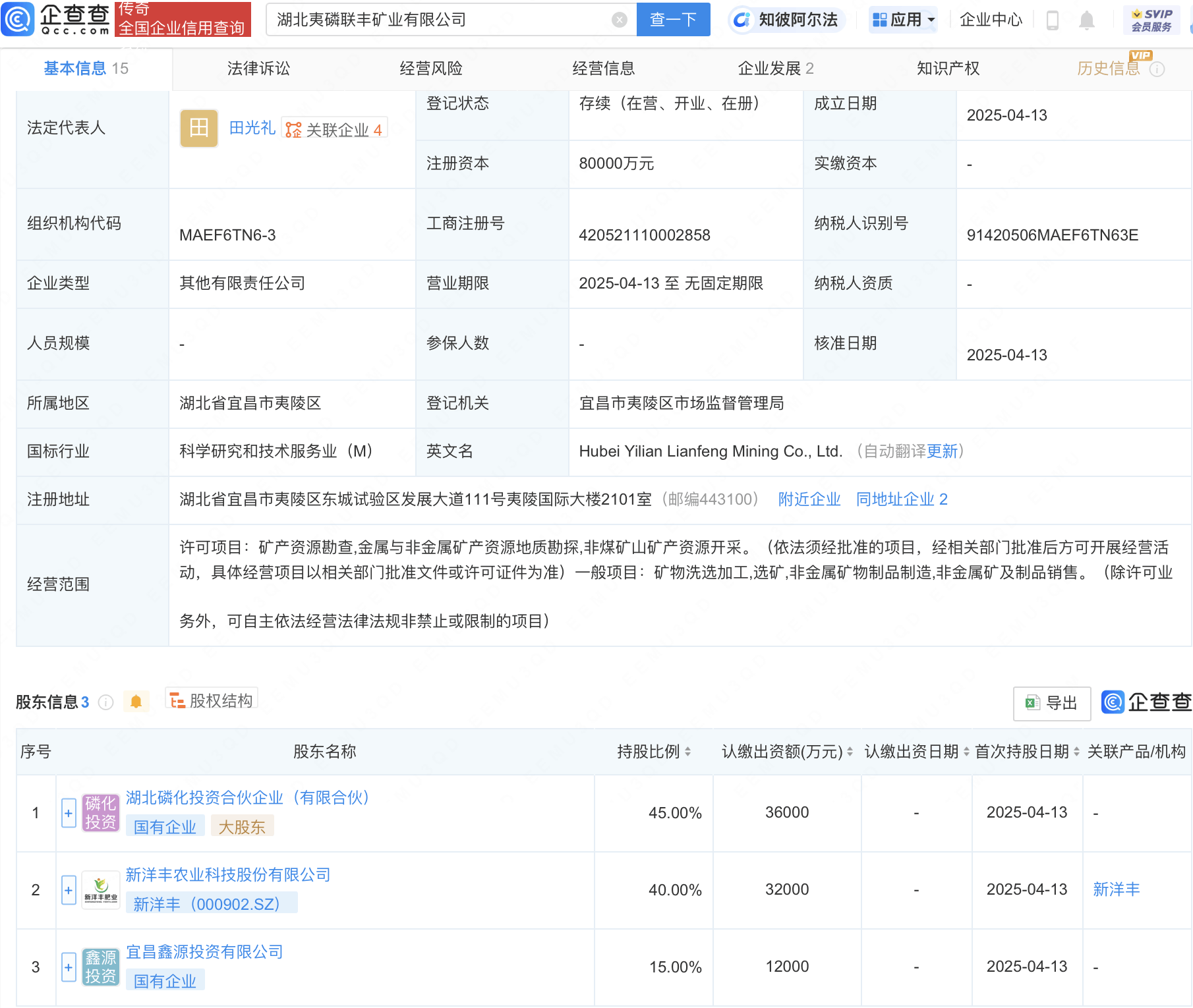Open the notifications bell in header

click(x=1087, y=20)
